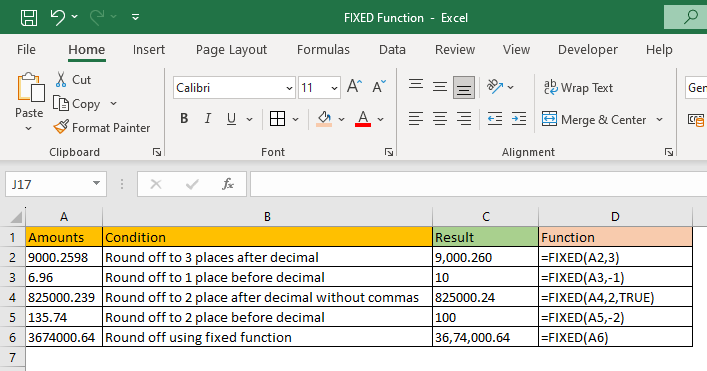Switch to the Insert tab
Viewport: 707px width, 371px height.
click(x=149, y=50)
